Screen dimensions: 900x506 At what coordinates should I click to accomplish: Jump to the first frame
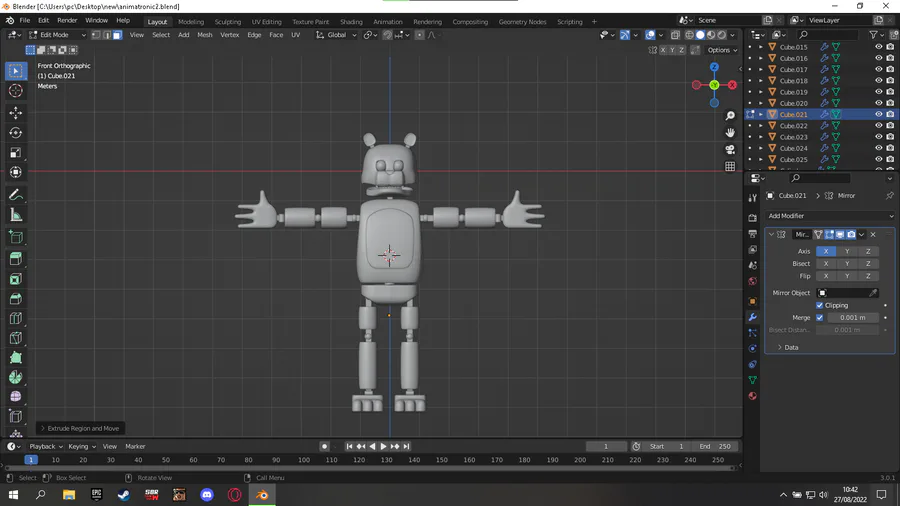349,446
